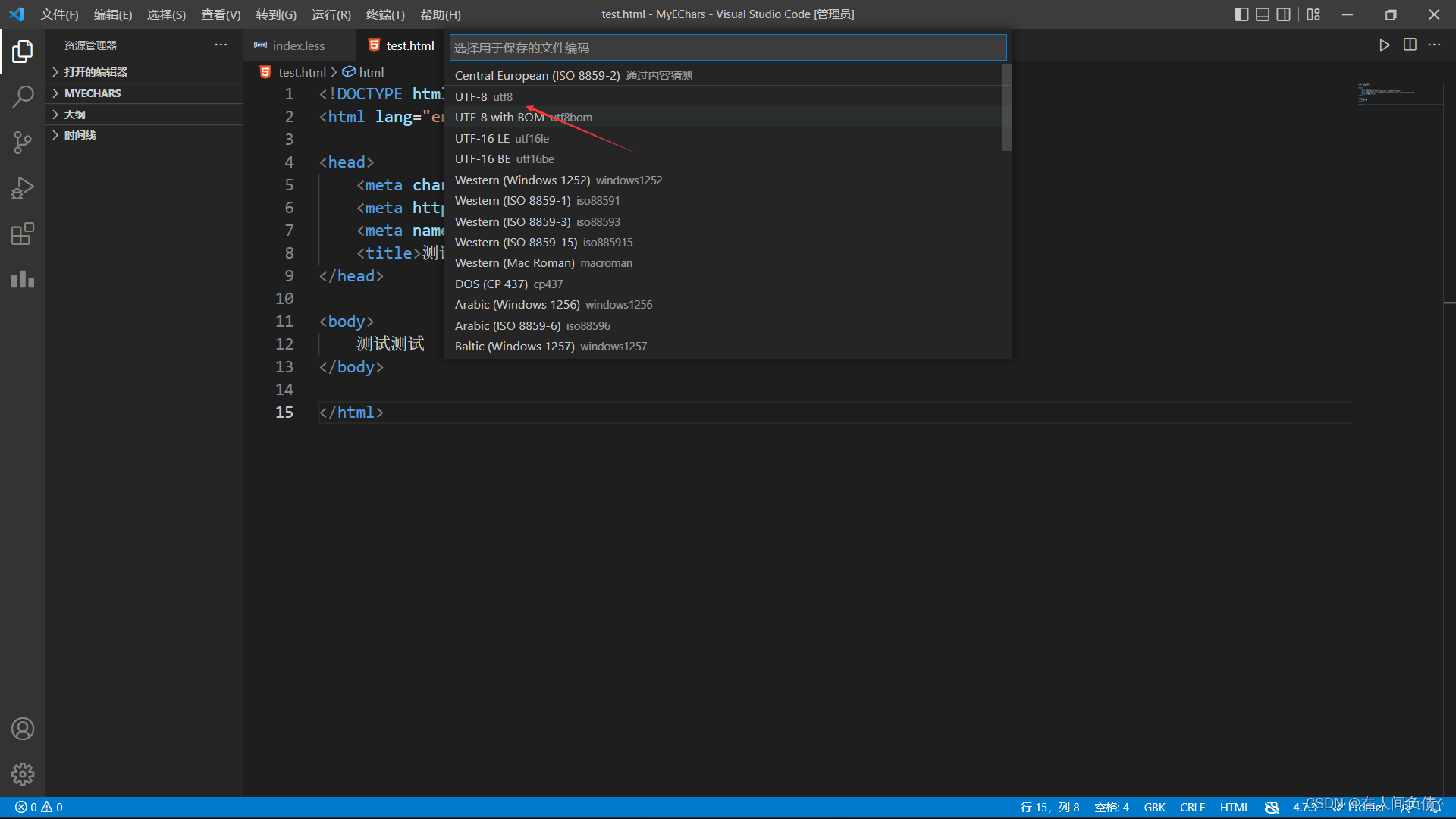Click the errors and warnings status indicator

click(39, 808)
